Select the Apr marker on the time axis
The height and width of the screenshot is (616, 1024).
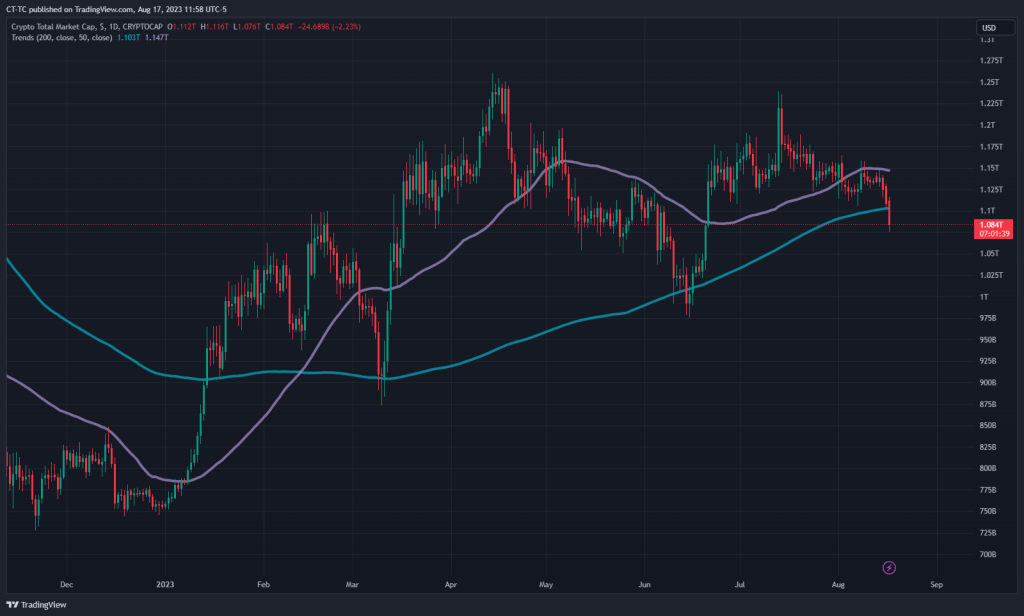pos(449,582)
